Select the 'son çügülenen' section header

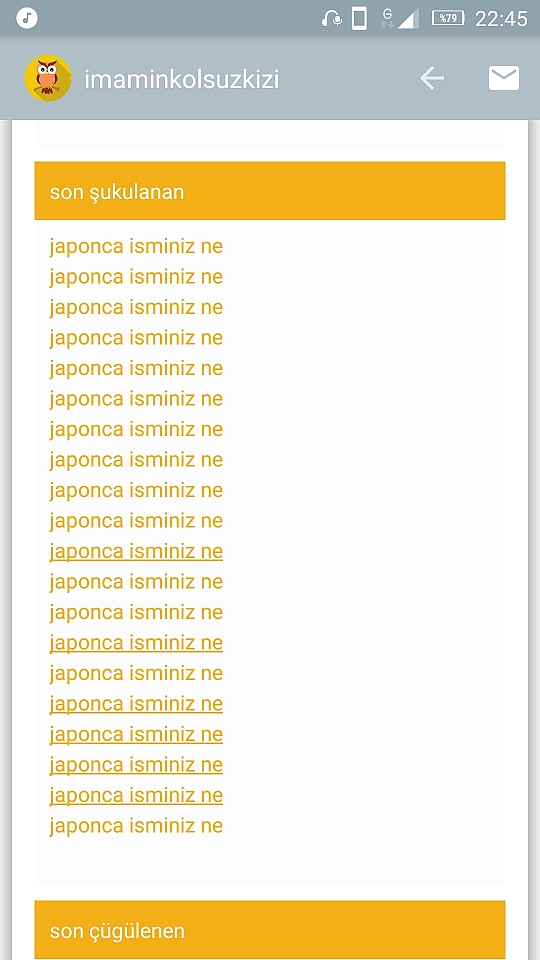coord(270,929)
